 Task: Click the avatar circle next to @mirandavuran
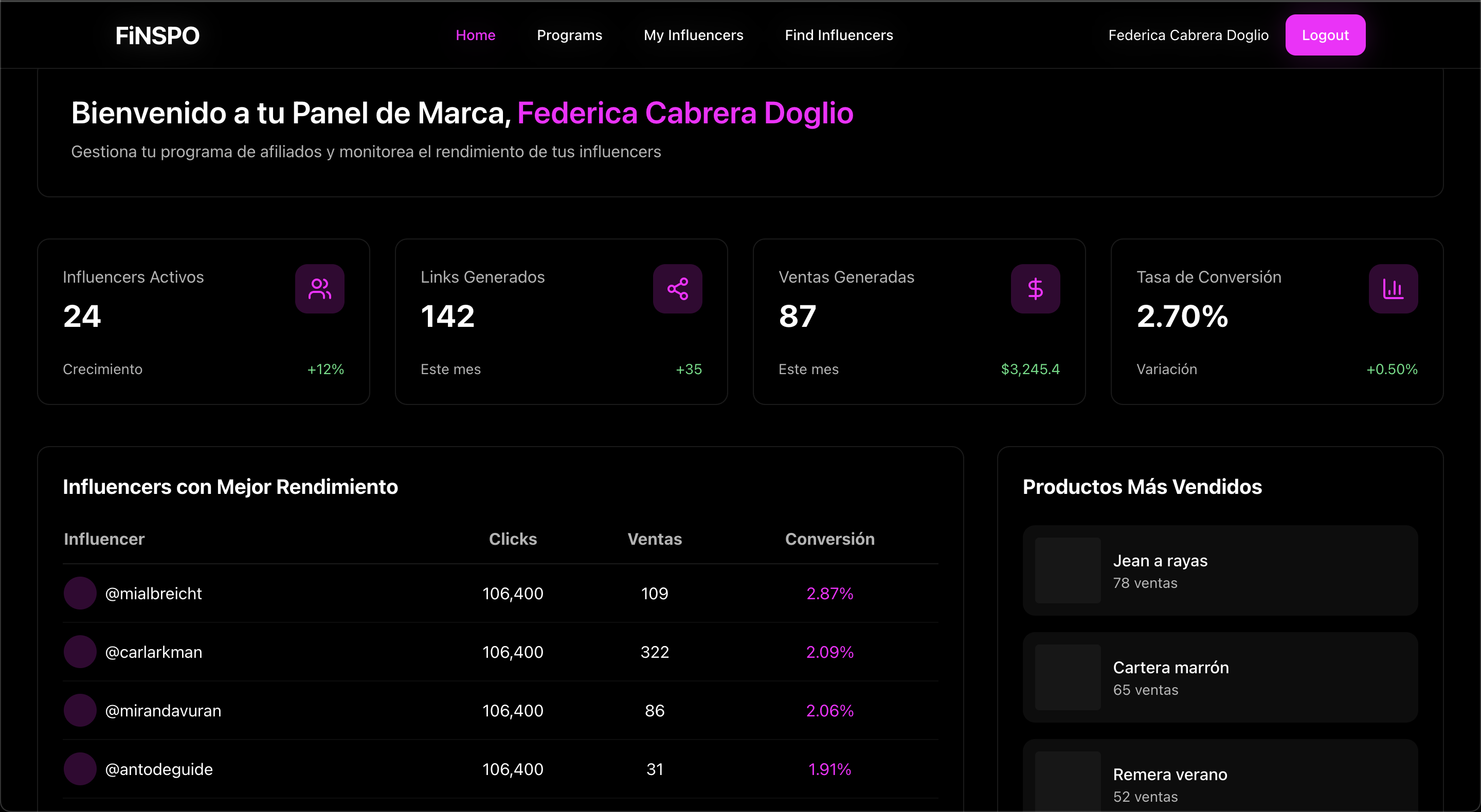pyautogui.click(x=80, y=710)
